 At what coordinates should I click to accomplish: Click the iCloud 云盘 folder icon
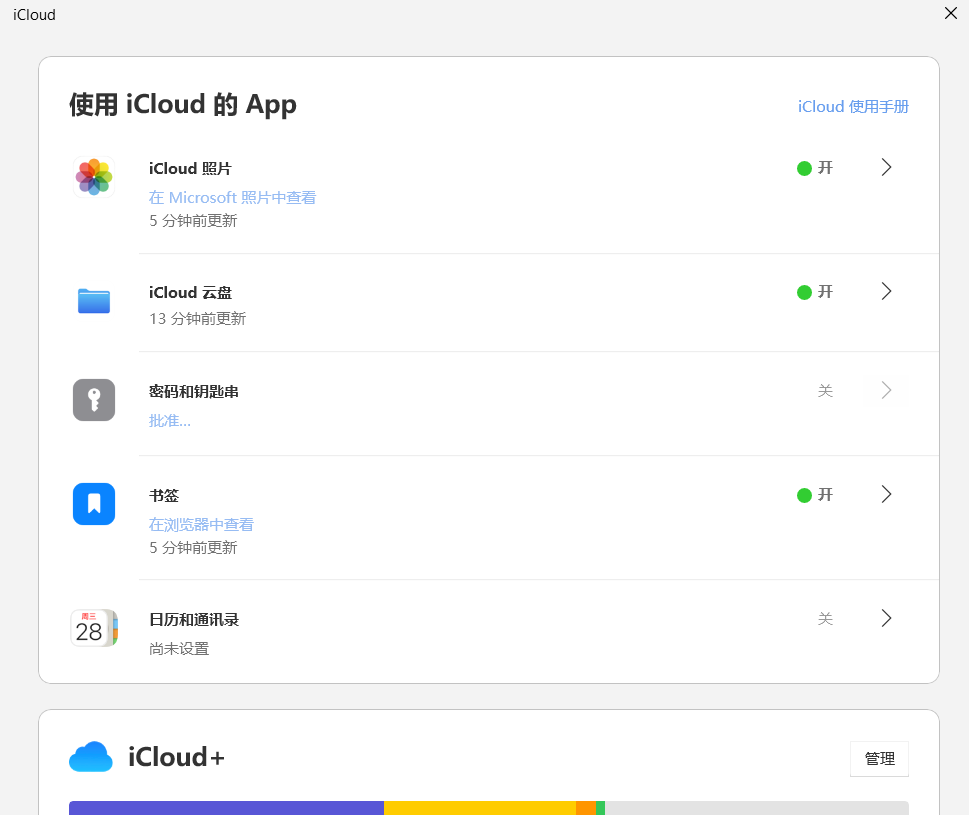tap(94, 301)
